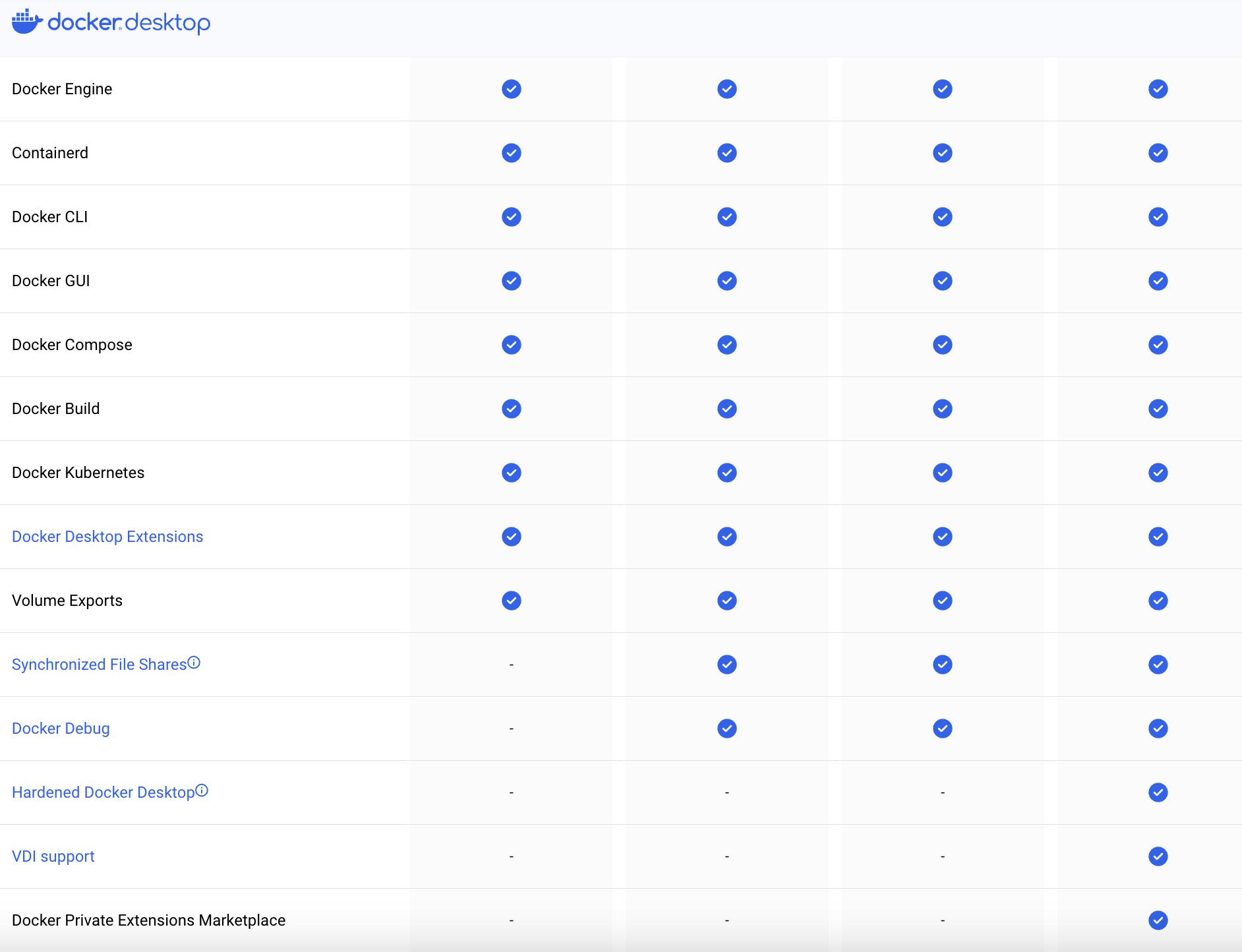Click Docker Debug checkmark in second plan column

click(x=727, y=729)
